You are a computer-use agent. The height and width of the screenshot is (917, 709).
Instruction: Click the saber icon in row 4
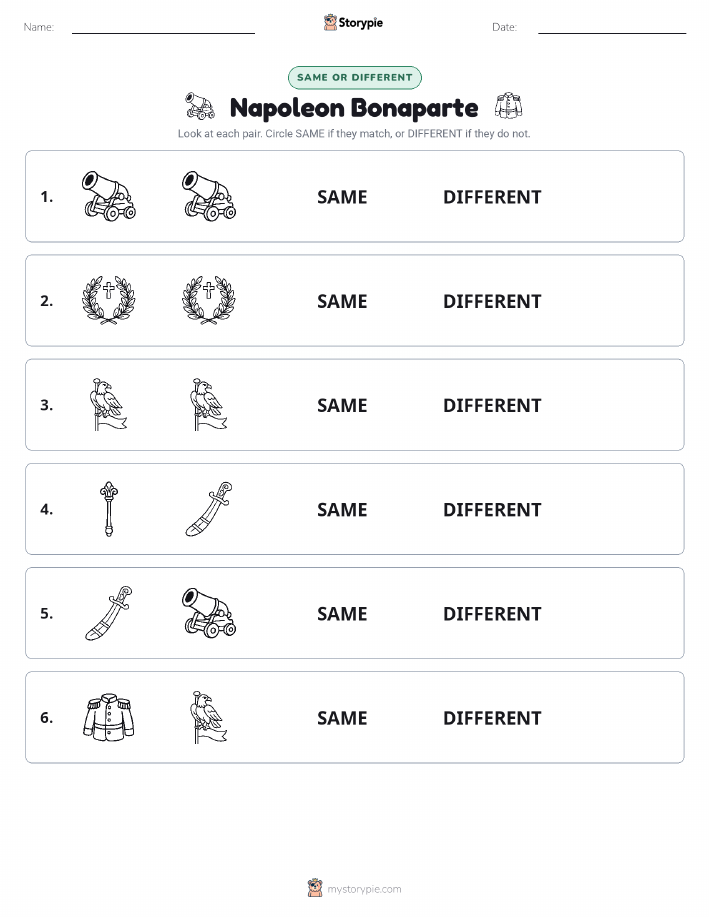tap(209, 509)
